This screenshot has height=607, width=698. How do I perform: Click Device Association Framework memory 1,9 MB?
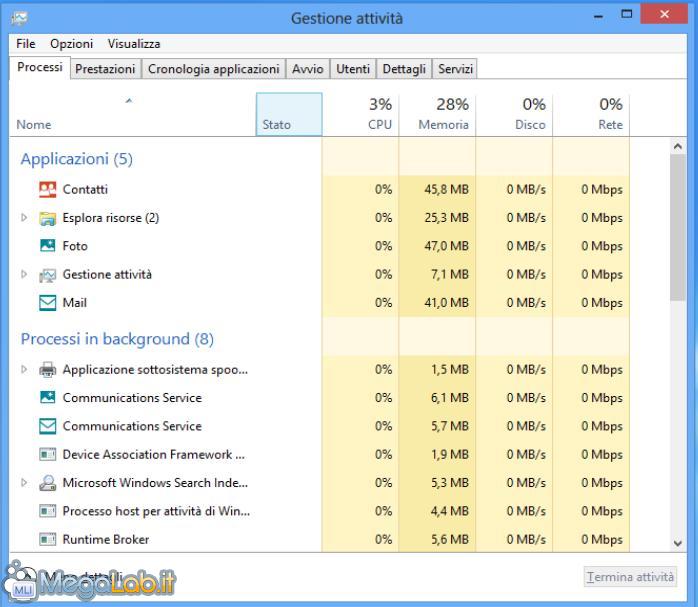450,455
